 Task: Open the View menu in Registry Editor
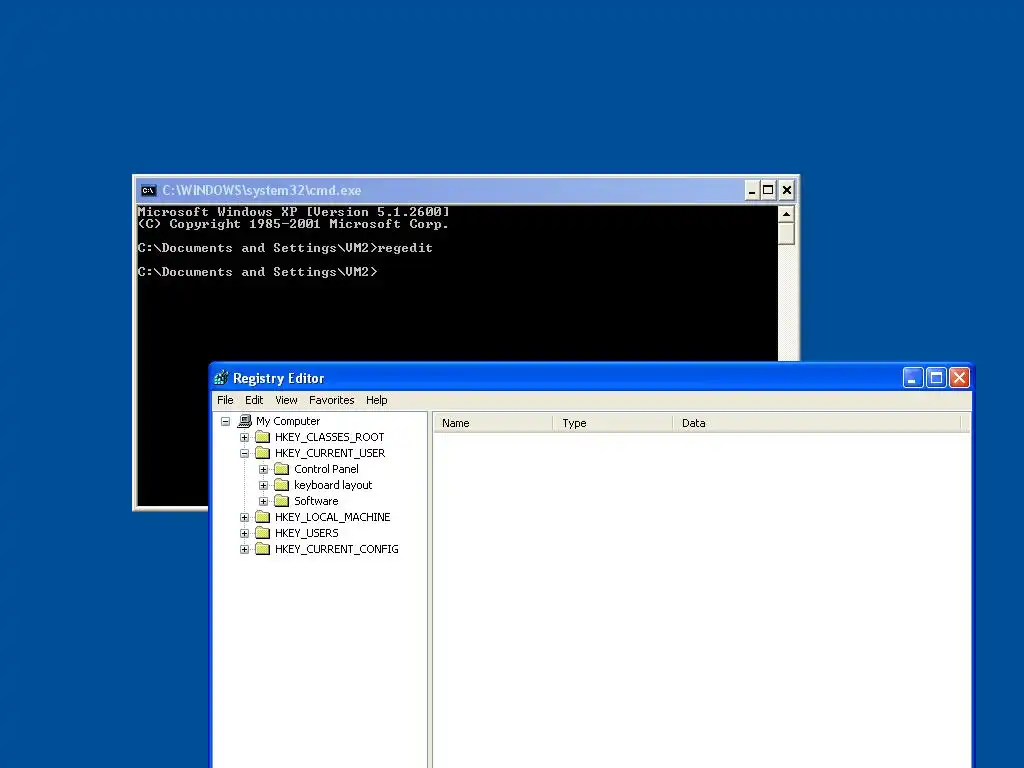(x=286, y=400)
